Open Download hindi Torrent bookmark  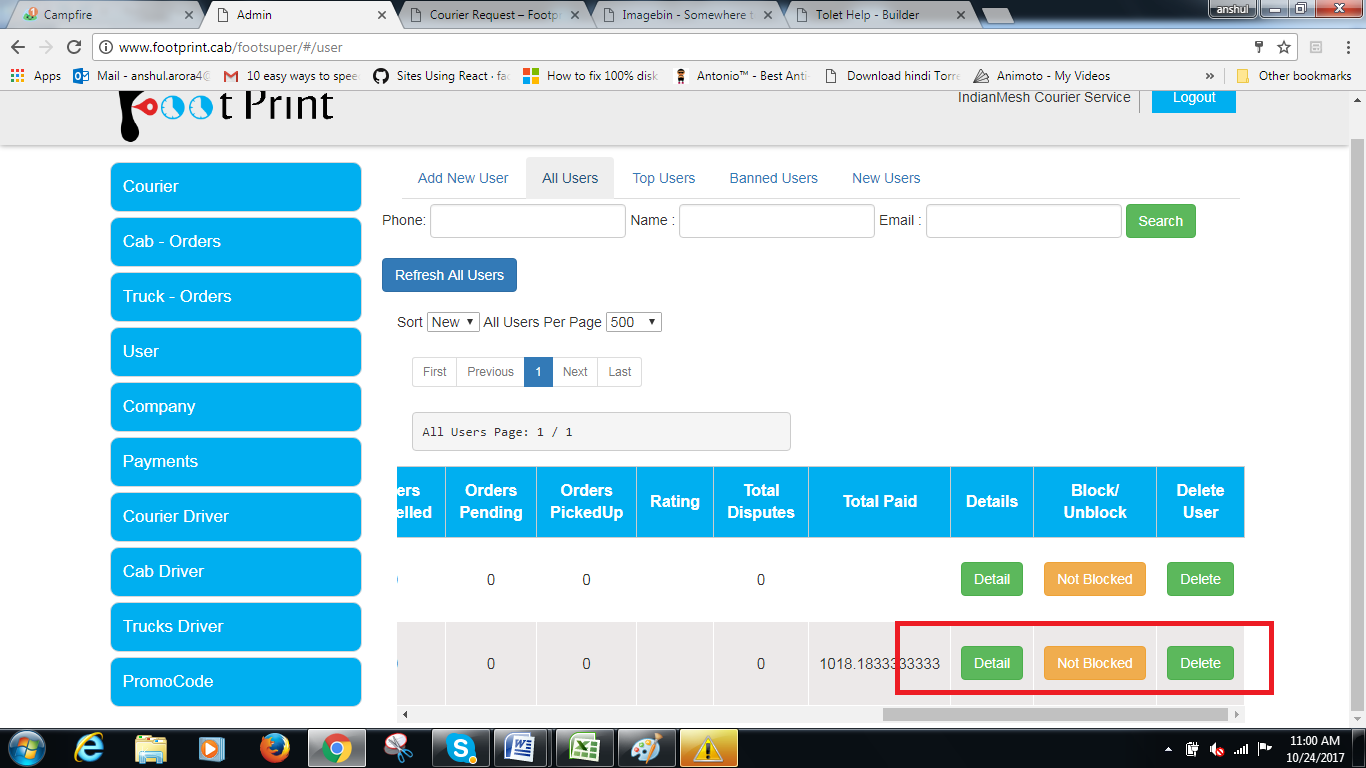click(892, 76)
